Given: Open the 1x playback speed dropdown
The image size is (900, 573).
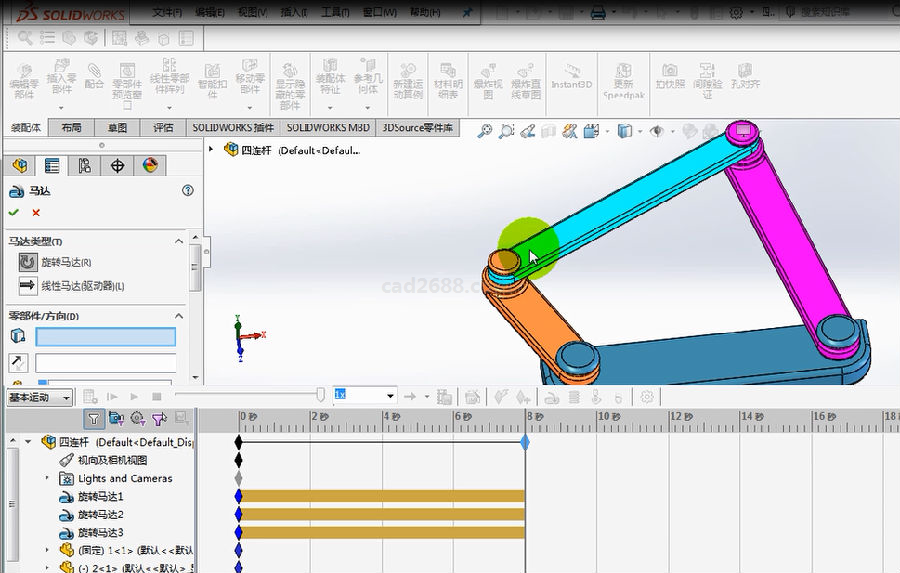Looking at the screenshot, I should tap(390, 396).
